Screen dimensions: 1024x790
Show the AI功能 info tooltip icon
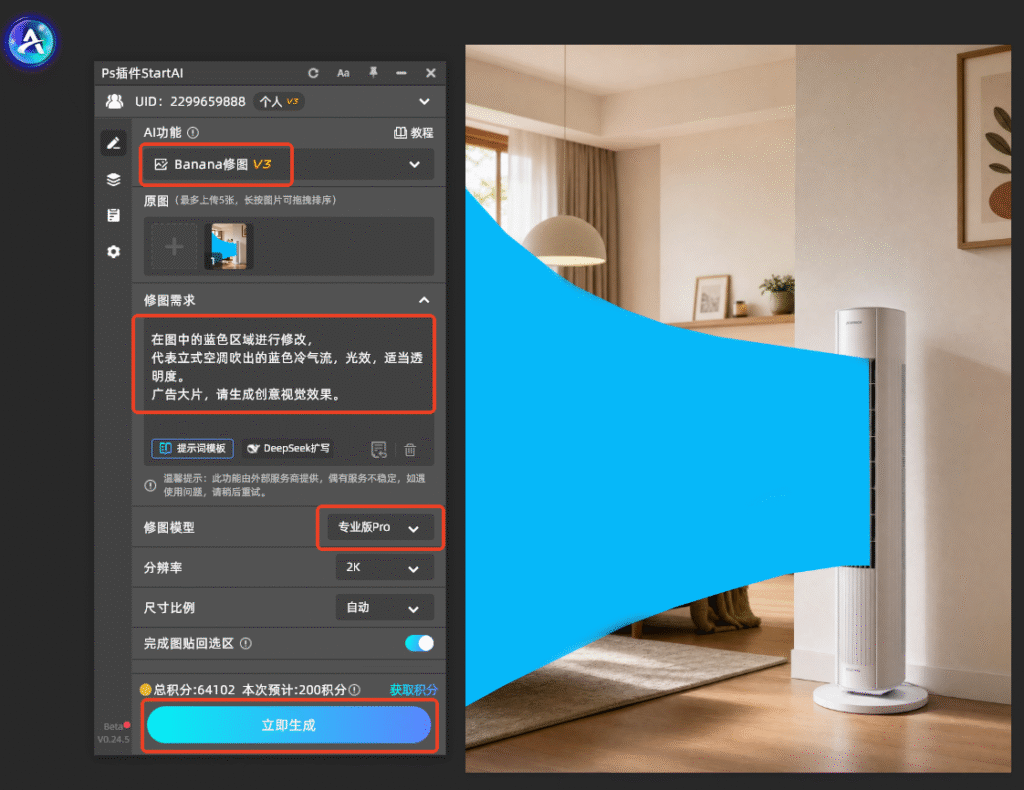pyautogui.click(x=193, y=133)
